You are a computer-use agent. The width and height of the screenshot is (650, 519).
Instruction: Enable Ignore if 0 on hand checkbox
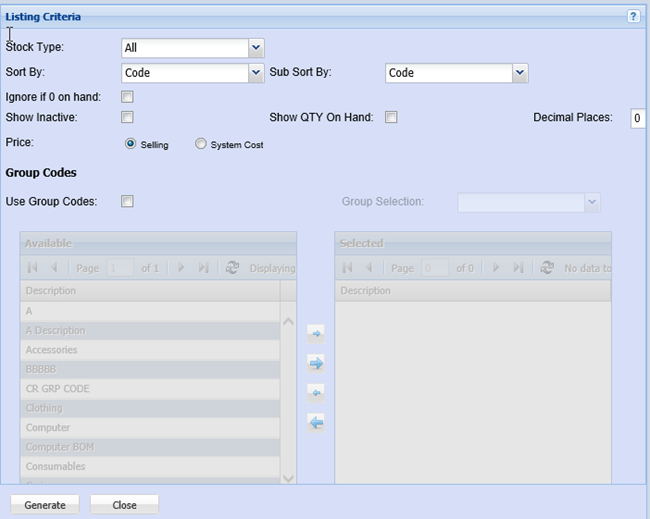coord(127,97)
